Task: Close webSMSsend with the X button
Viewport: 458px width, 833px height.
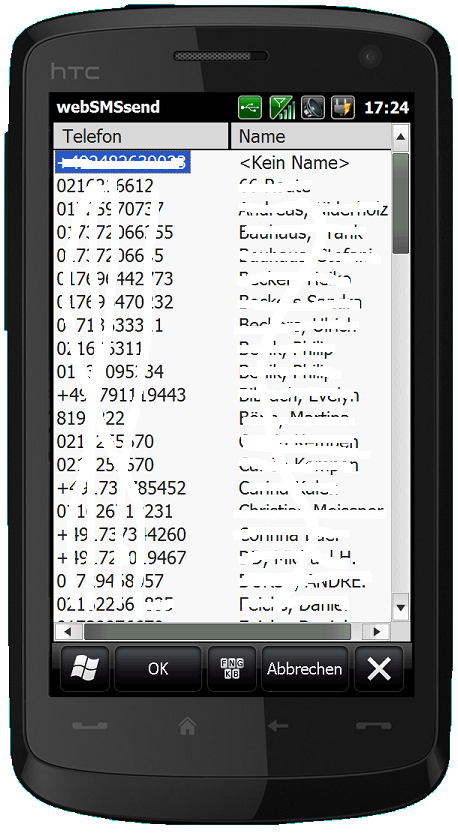Action: 379,668
